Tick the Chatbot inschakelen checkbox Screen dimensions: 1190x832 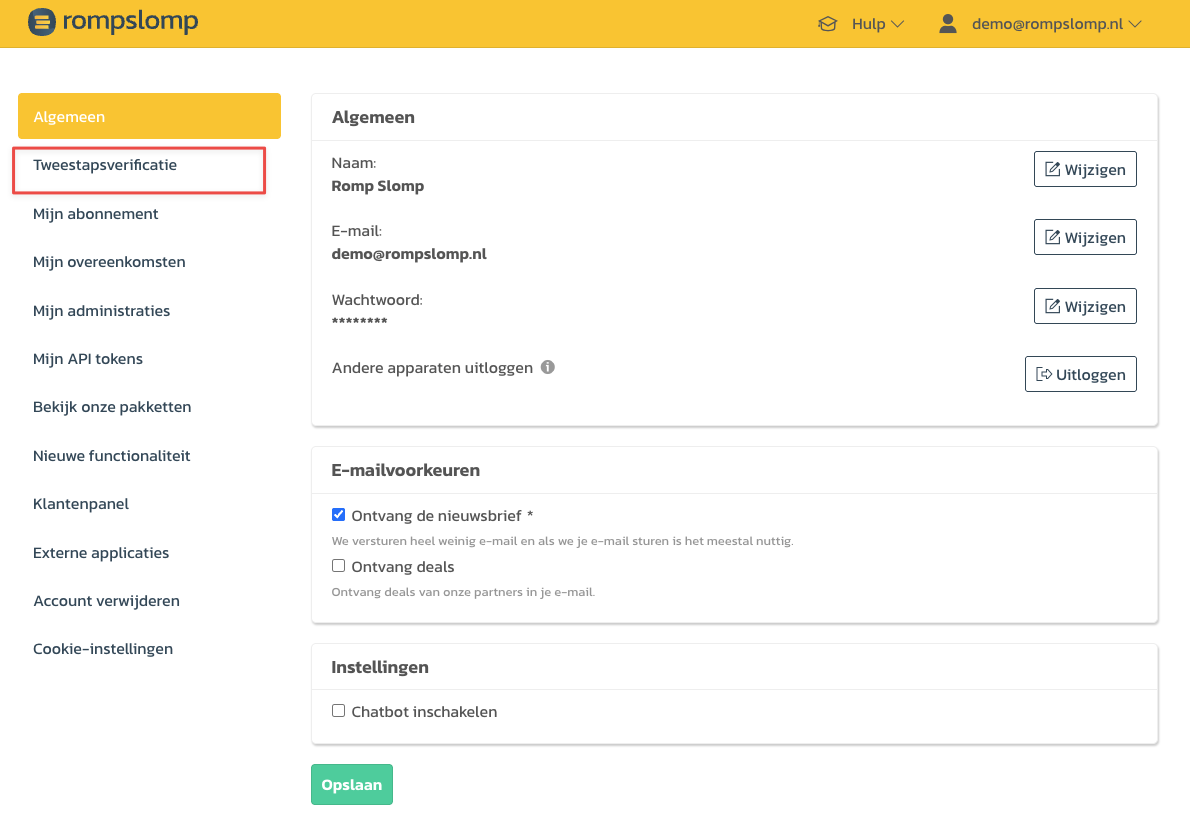[338, 711]
